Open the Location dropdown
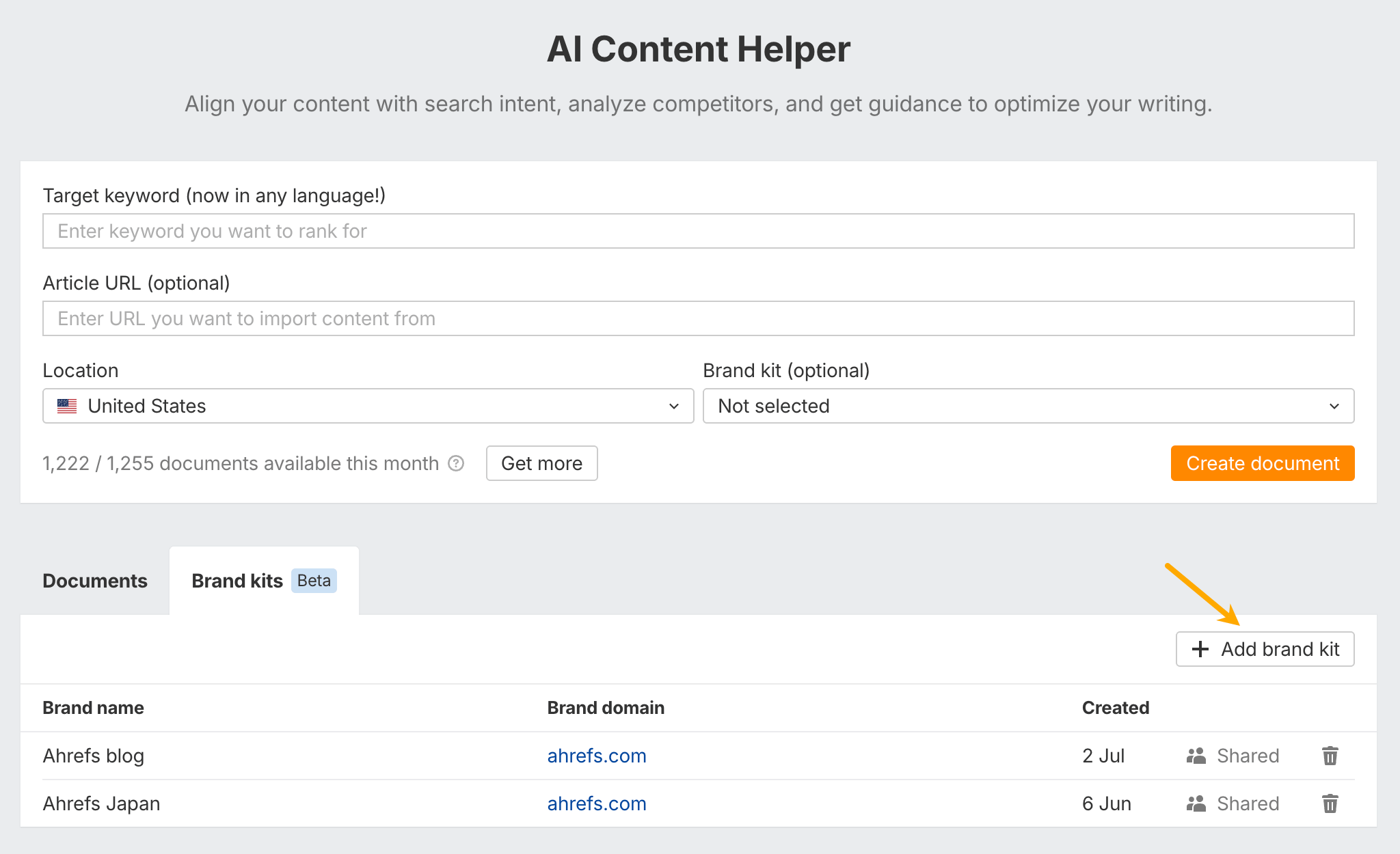This screenshot has width=1400, height=854. click(368, 406)
